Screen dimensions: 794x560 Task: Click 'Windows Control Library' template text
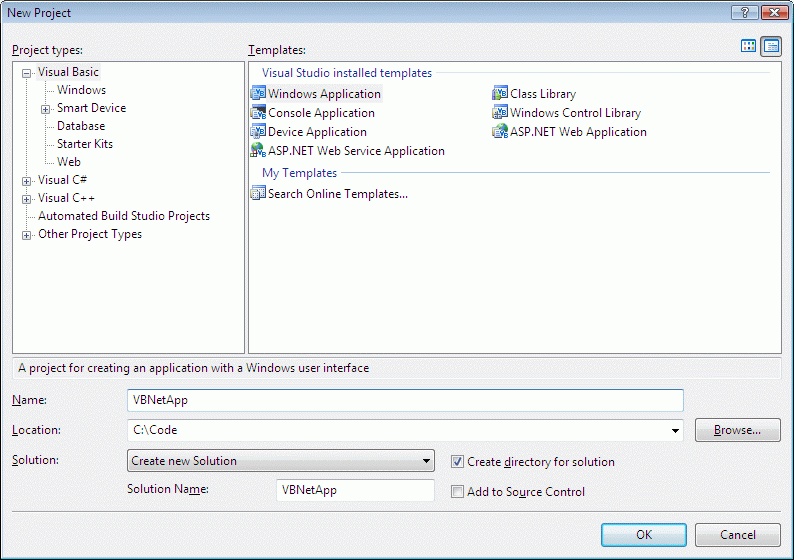(576, 113)
